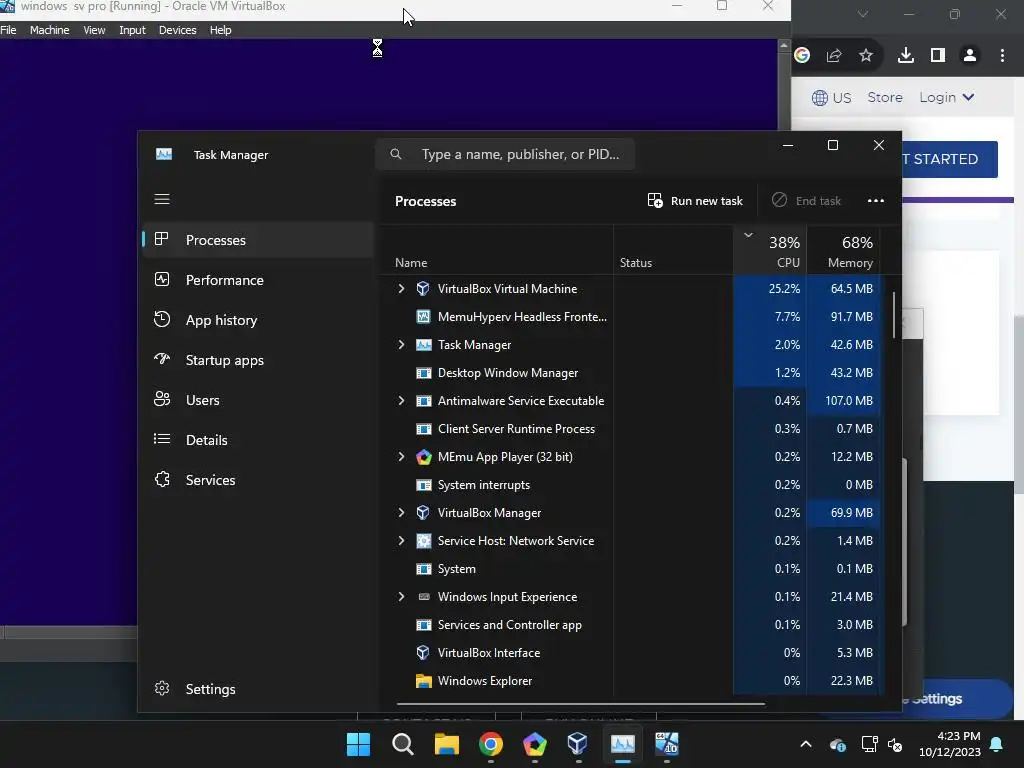Sort processes by the CPU column

(771, 251)
